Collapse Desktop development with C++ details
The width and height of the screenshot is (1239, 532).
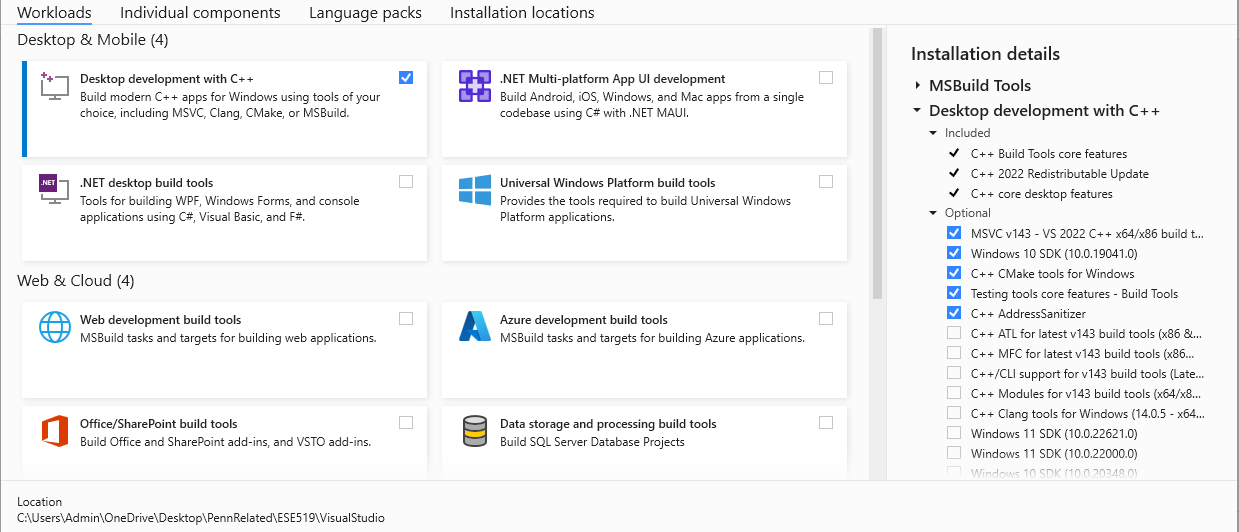coord(917,111)
